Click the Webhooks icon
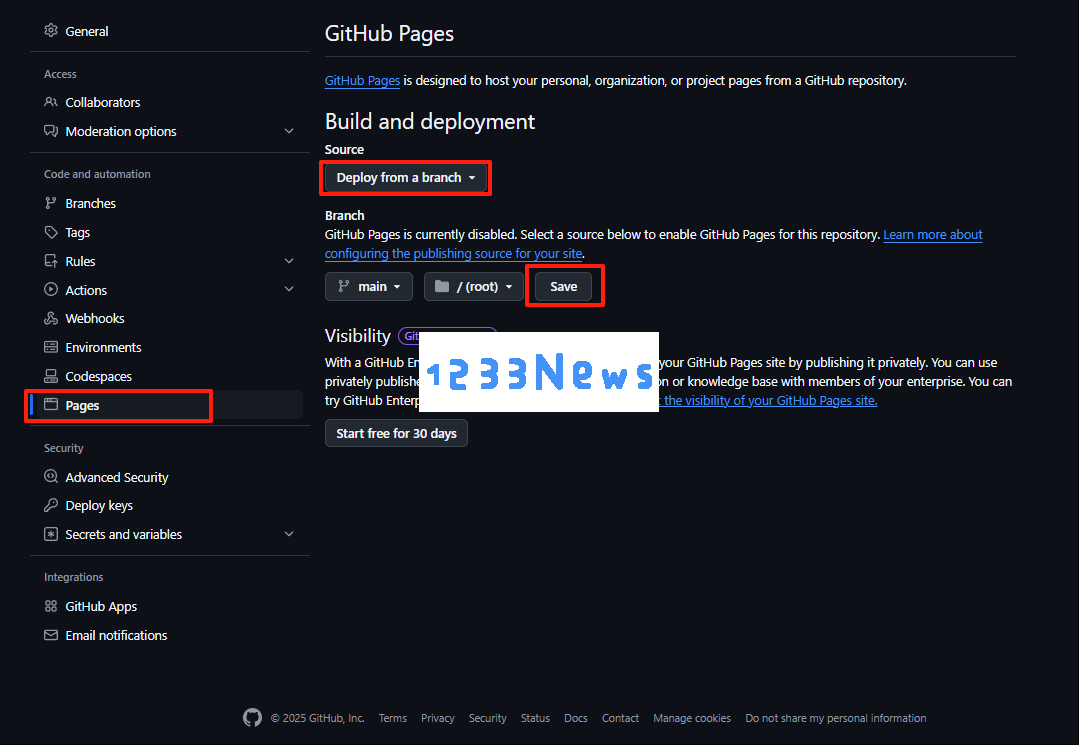 point(51,318)
